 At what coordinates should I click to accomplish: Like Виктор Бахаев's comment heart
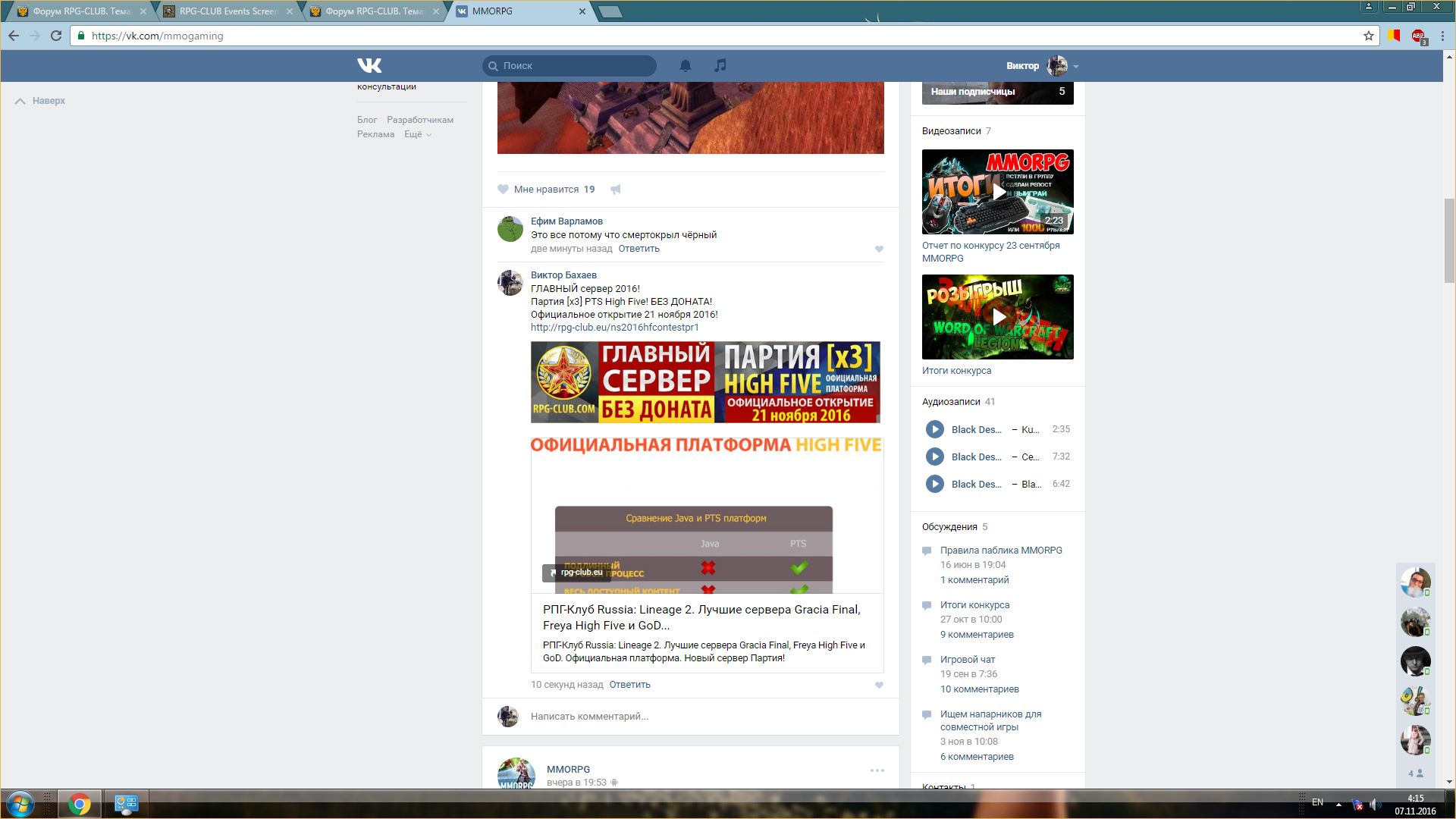click(x=879, y=685)
